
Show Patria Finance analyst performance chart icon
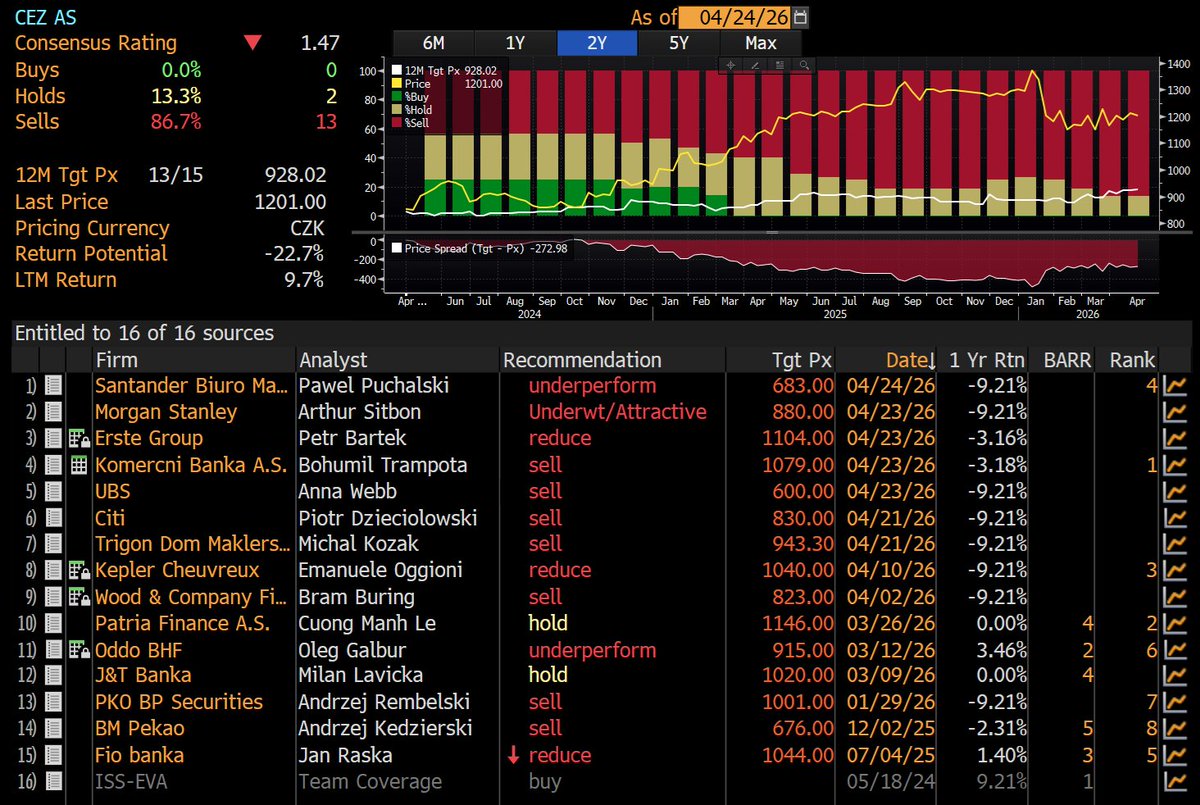point(1176,624)
